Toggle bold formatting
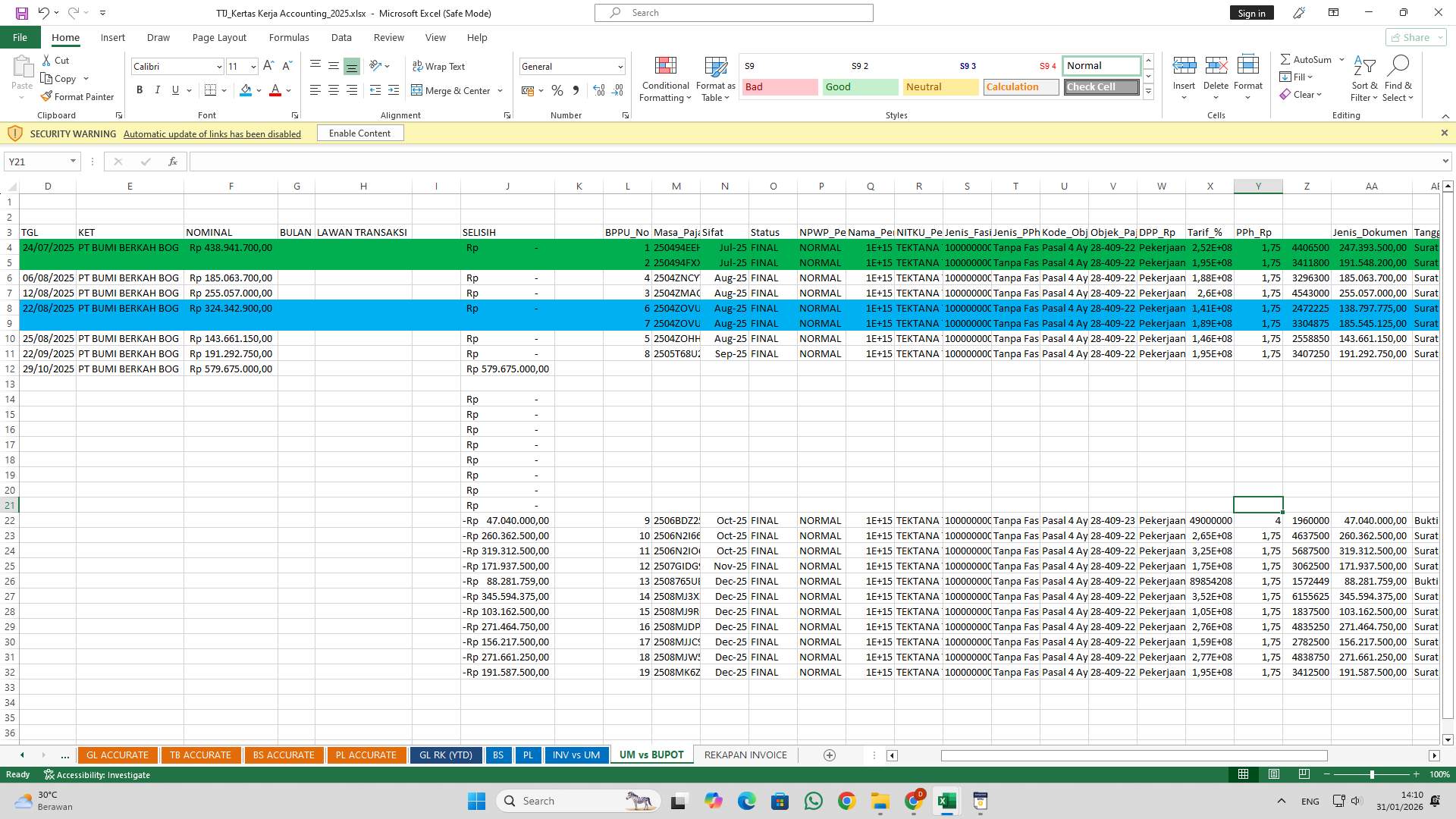1456x819 pixels. (x=140, y=89)
